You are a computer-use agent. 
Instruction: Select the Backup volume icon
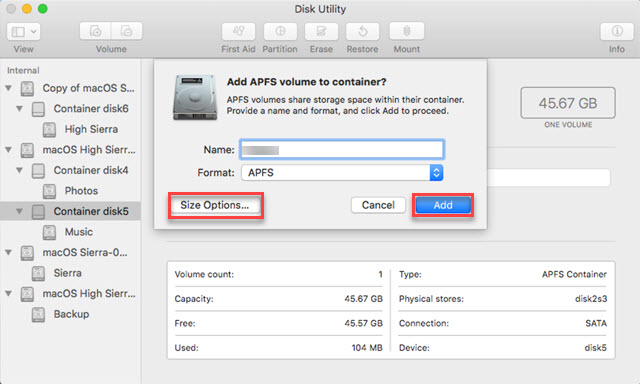(x=38, y=314)
